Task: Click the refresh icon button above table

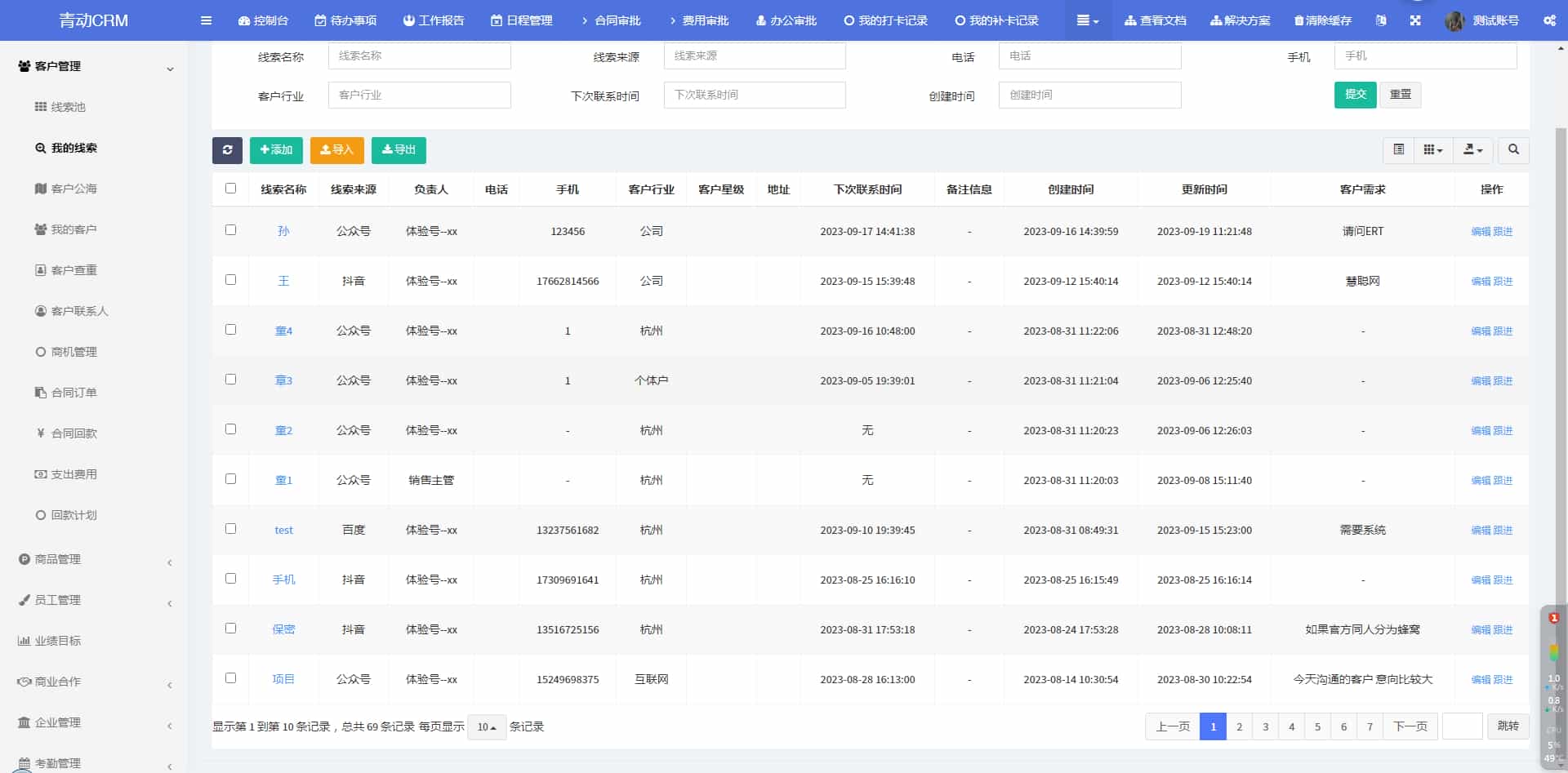Action: pyautogui.click(x=227, y=150)
